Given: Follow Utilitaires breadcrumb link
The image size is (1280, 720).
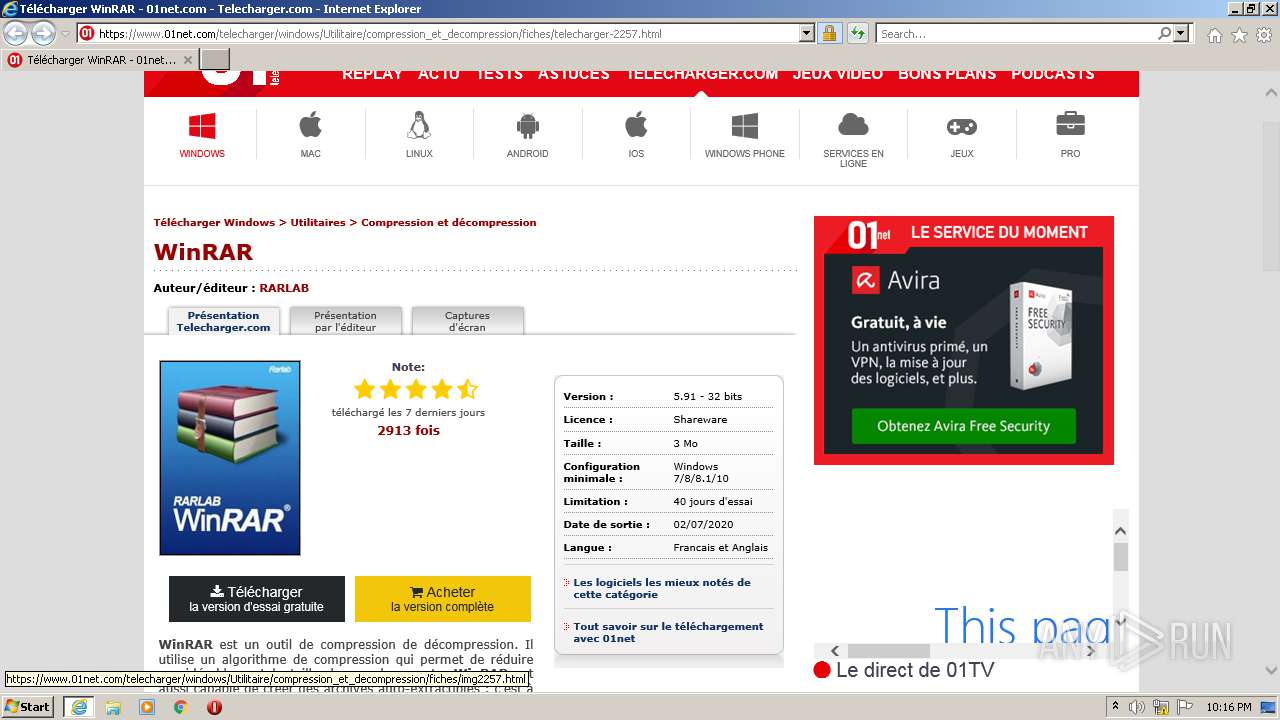Looking at the screenshot, I should point(318,222).
